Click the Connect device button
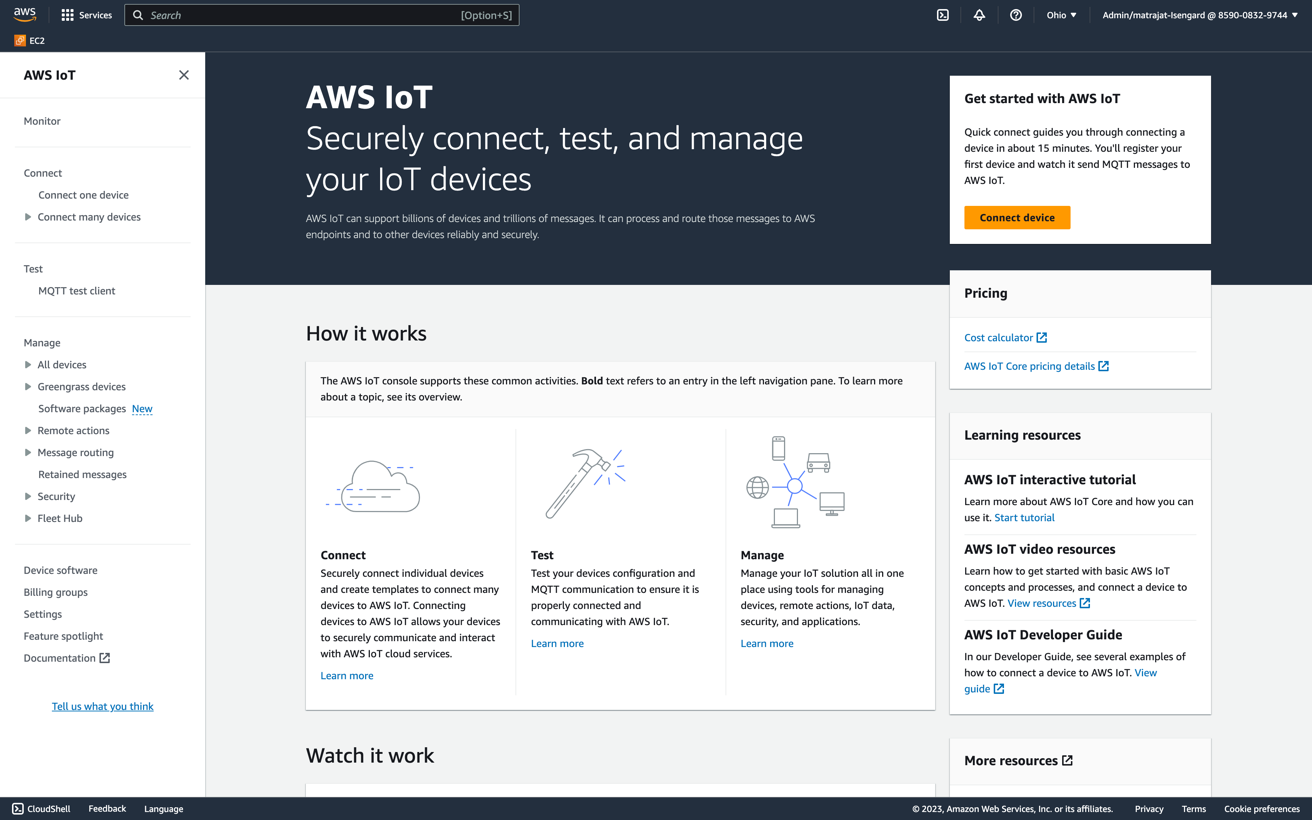 coord(1017,217)
